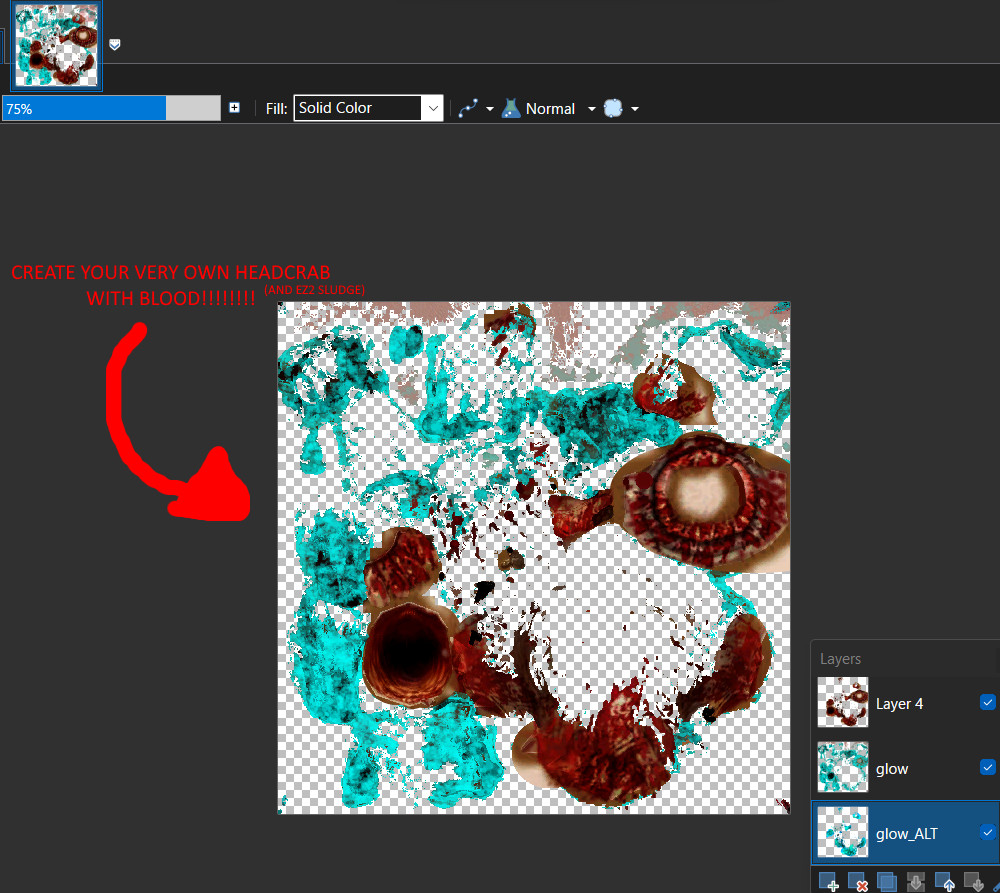Move the glow_ALT layer up
The image size is (1000, 893).
point(945,880)
